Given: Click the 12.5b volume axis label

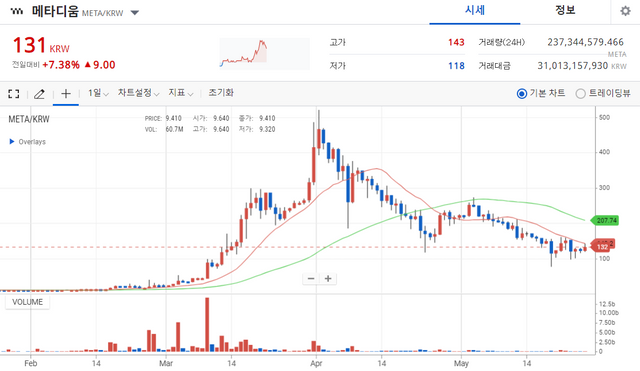Looking at the screenshot, I should (607, 304).
